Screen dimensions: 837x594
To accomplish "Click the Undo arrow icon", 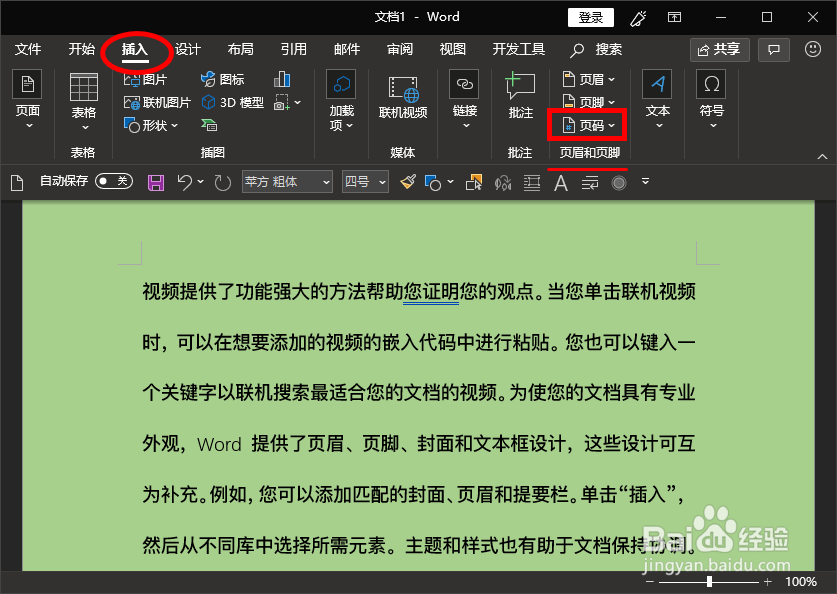I will click(185, 183).
